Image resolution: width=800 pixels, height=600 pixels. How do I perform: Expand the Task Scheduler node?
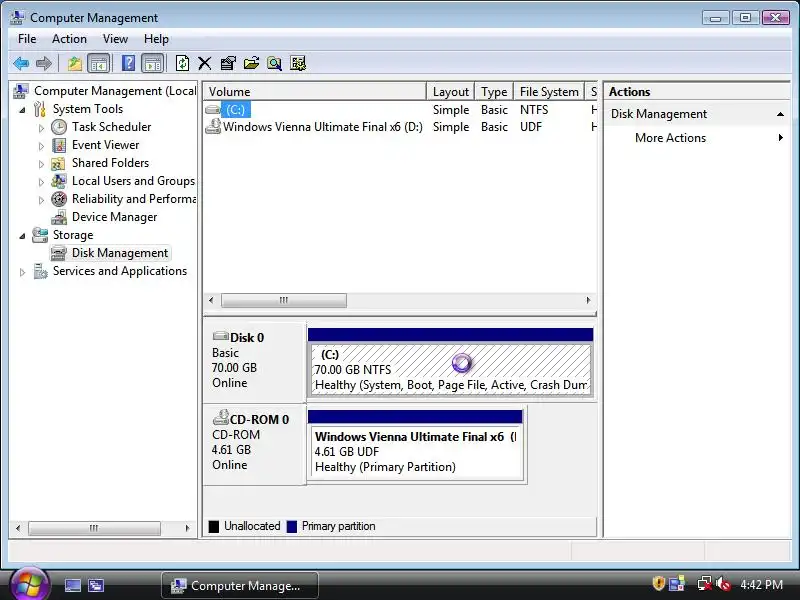click(x=41, y=128)
